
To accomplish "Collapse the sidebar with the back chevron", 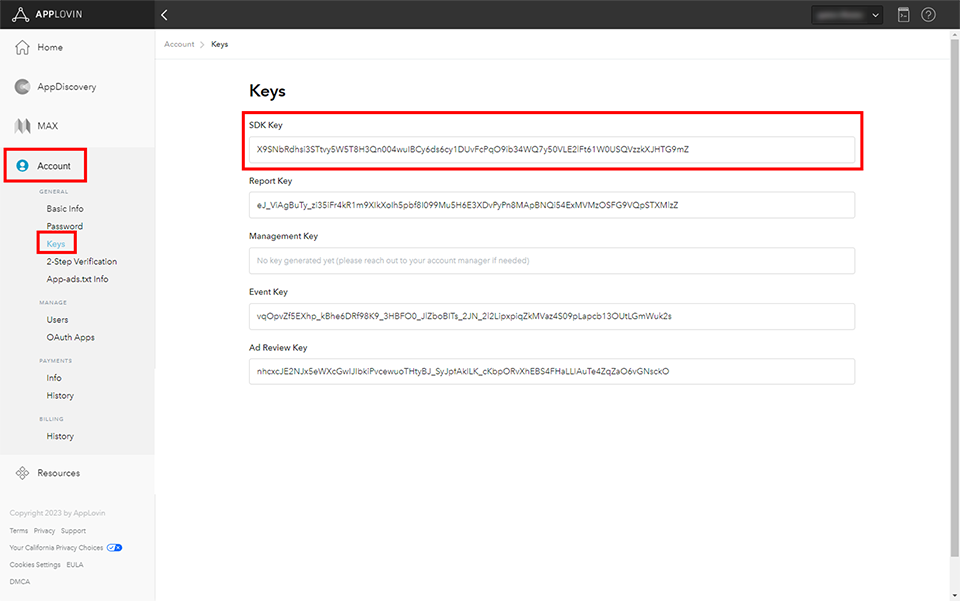I will [x=164, y=15].
